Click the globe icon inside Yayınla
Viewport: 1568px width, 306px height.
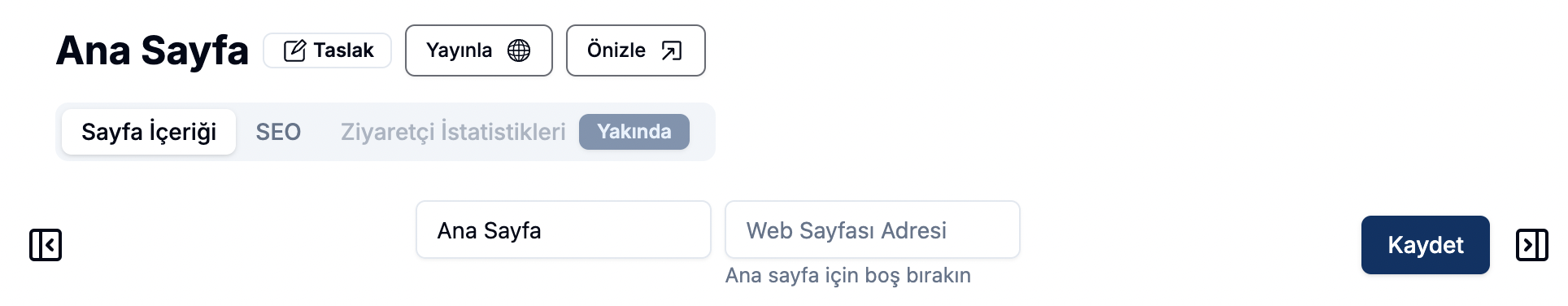519,50
